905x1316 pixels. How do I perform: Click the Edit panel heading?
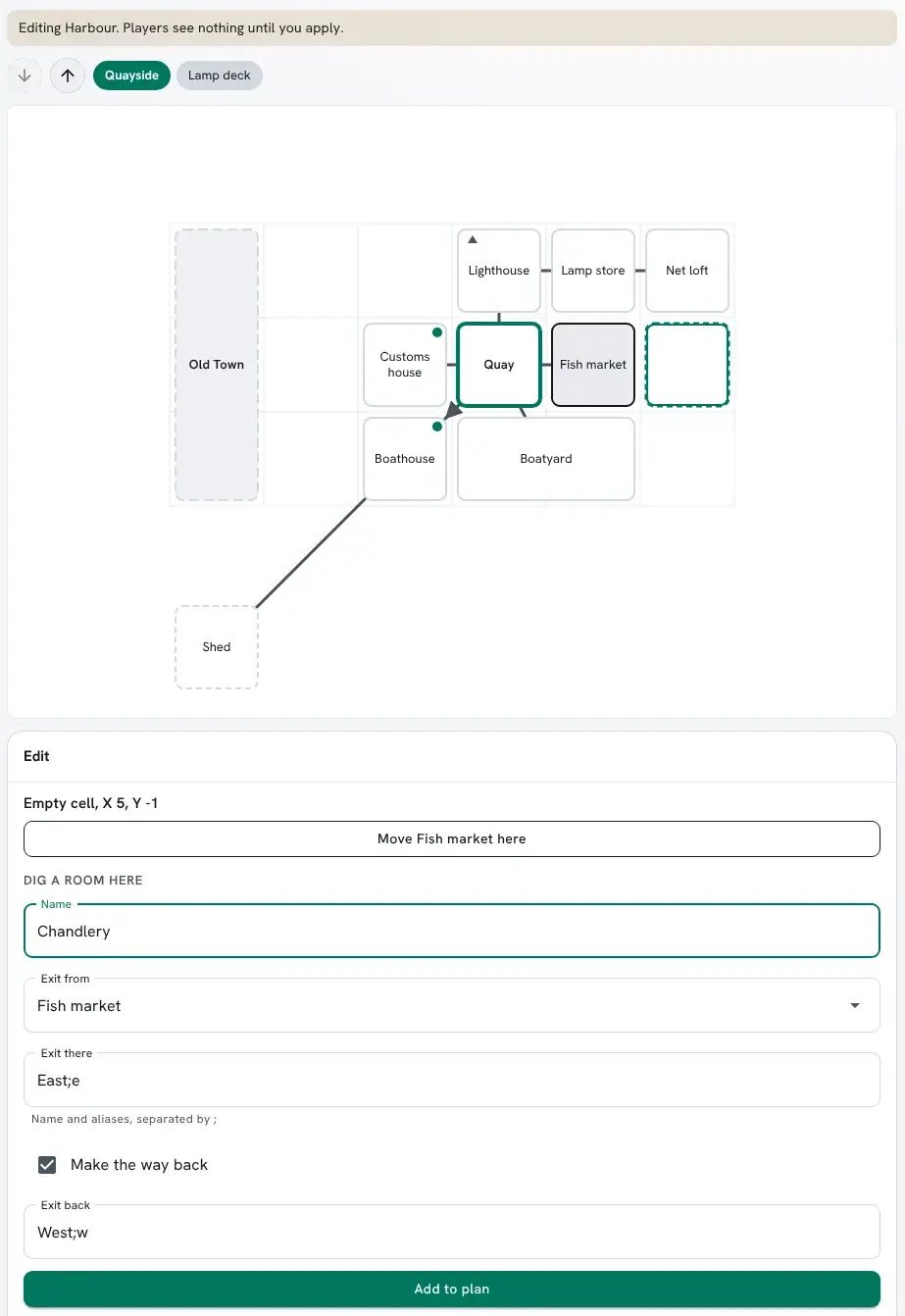point(36,756)
